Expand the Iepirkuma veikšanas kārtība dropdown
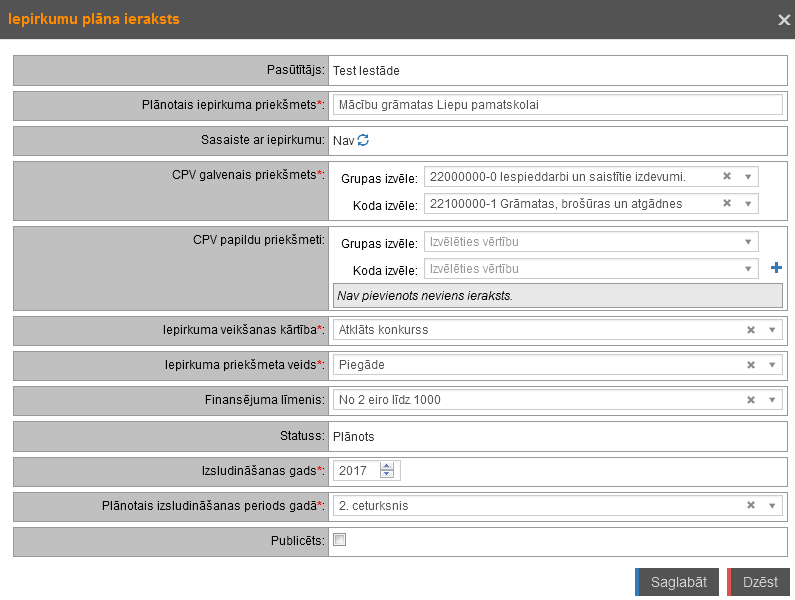 click(771, 330)
